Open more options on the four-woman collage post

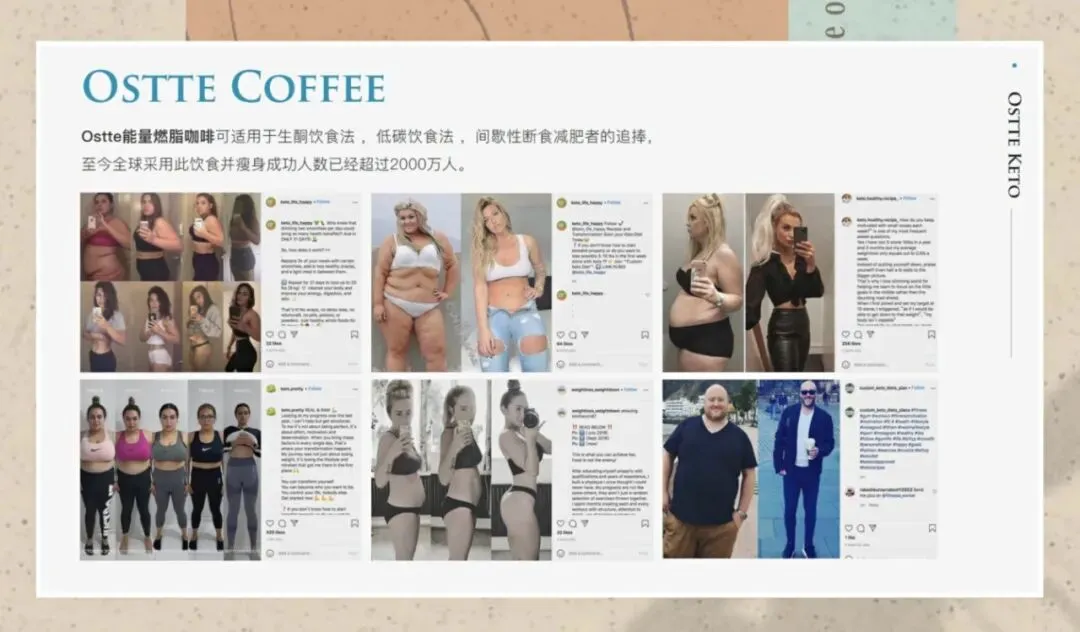pyautogui.click(x=355, y=202)
